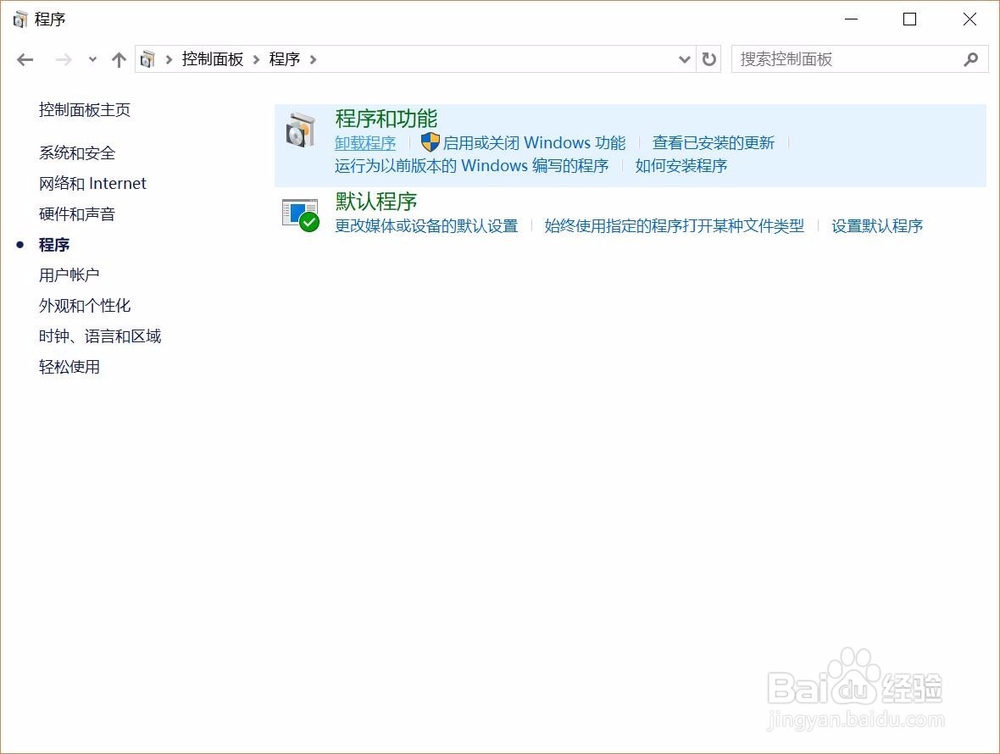Click the search magnifier icon

[971, 60]
